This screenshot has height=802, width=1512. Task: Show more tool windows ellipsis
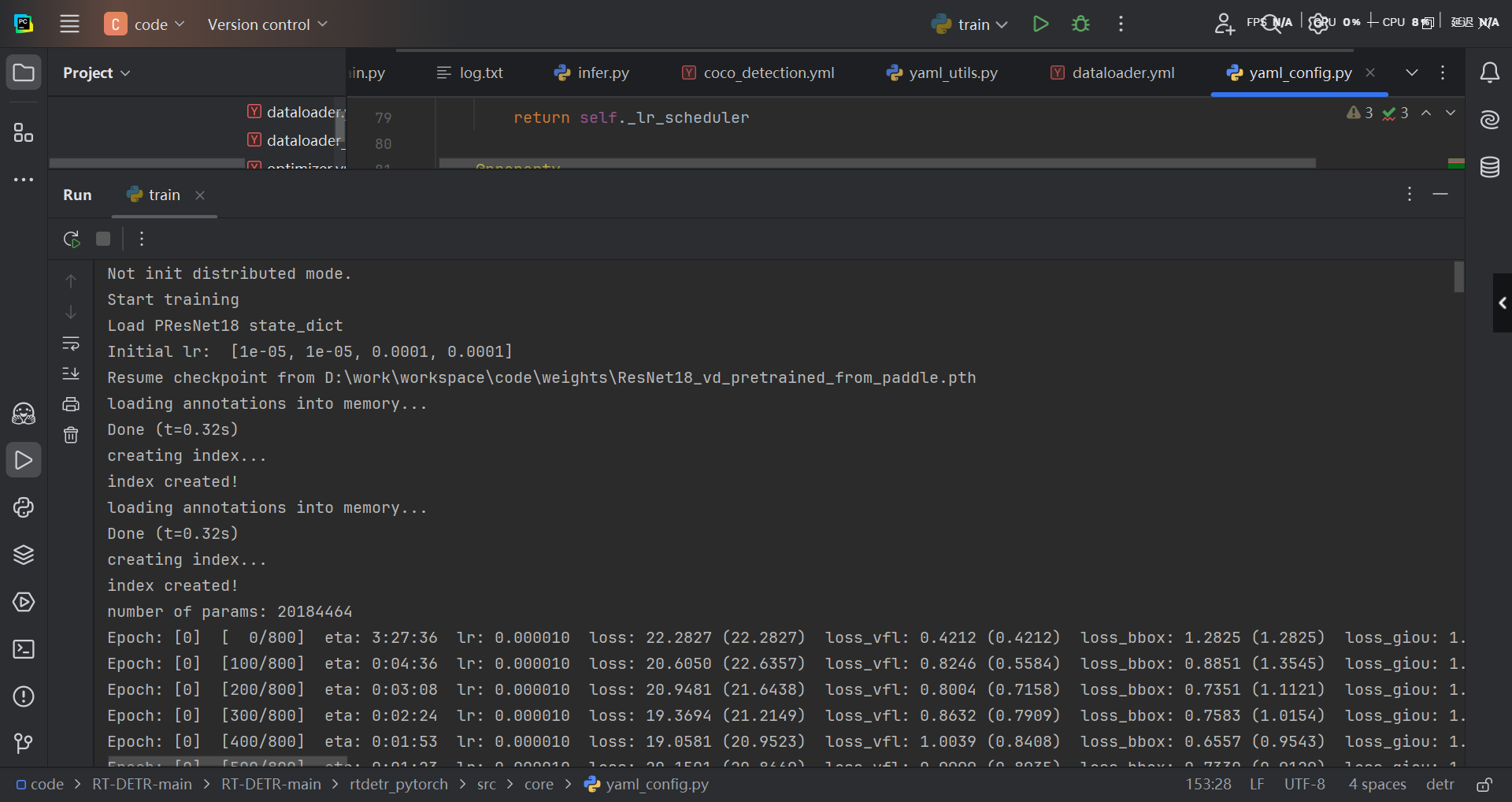[x=24, y=180]
